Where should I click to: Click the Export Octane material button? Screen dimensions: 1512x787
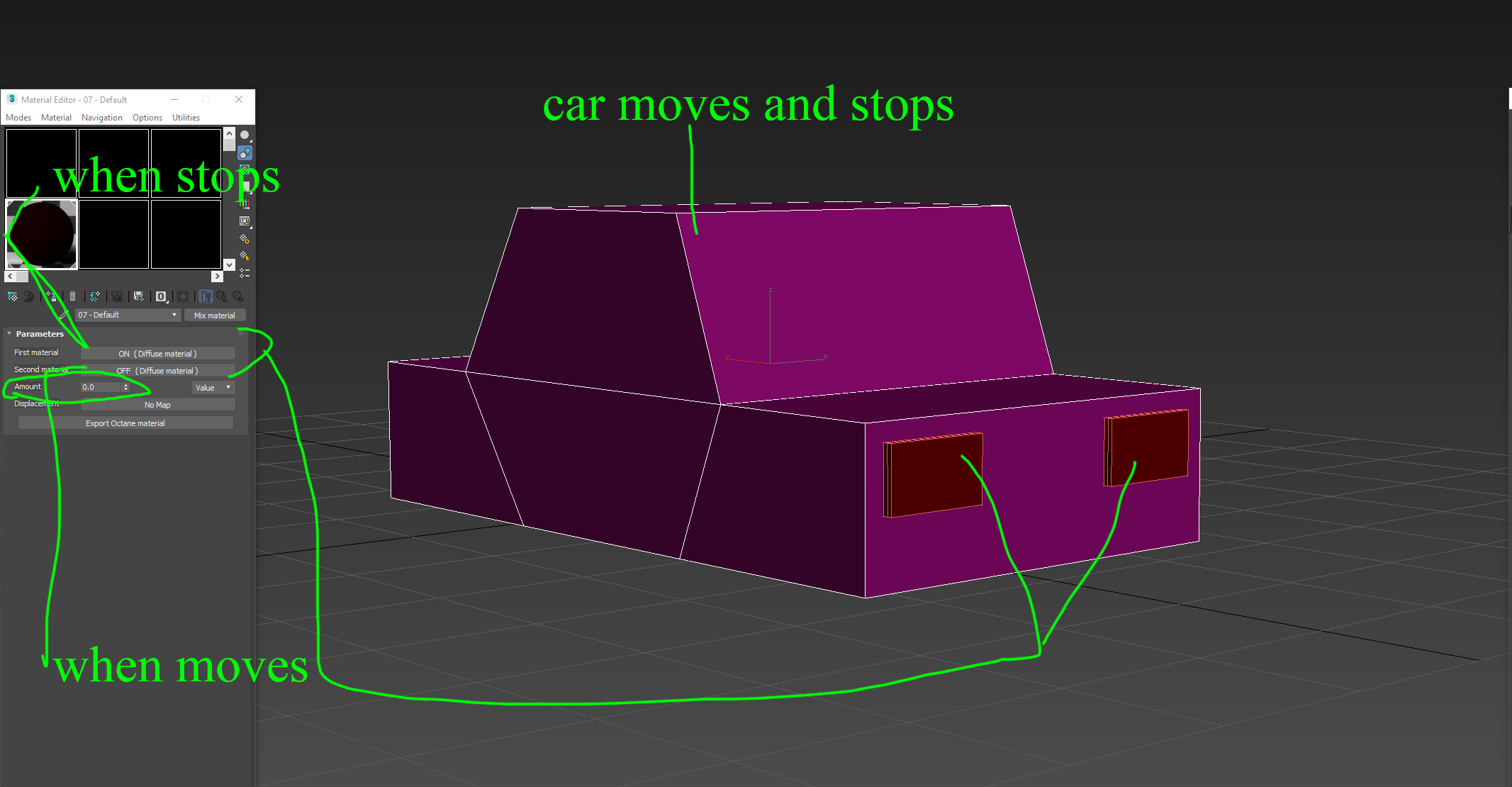tap(125, 423)
